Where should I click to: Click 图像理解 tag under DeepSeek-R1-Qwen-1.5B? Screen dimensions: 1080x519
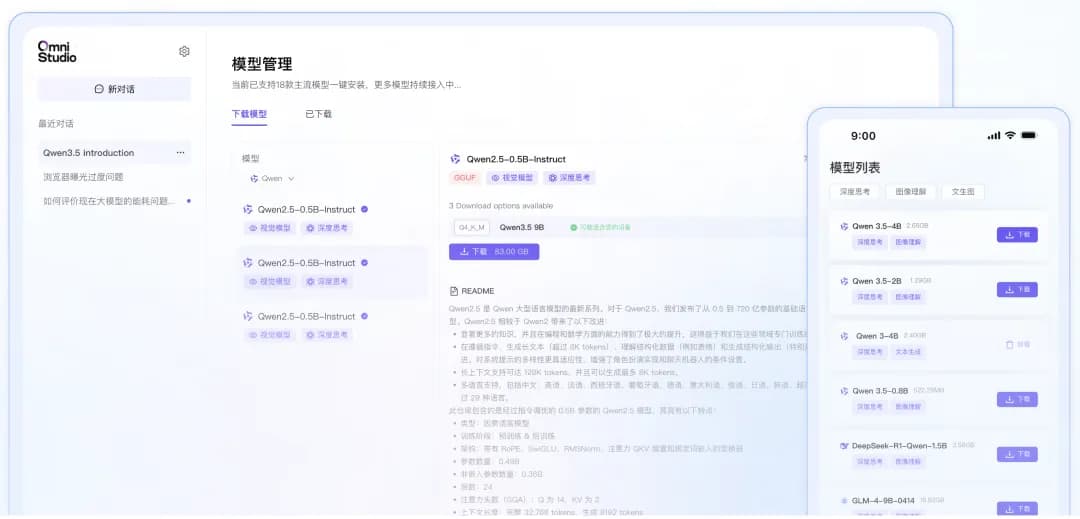908,462
